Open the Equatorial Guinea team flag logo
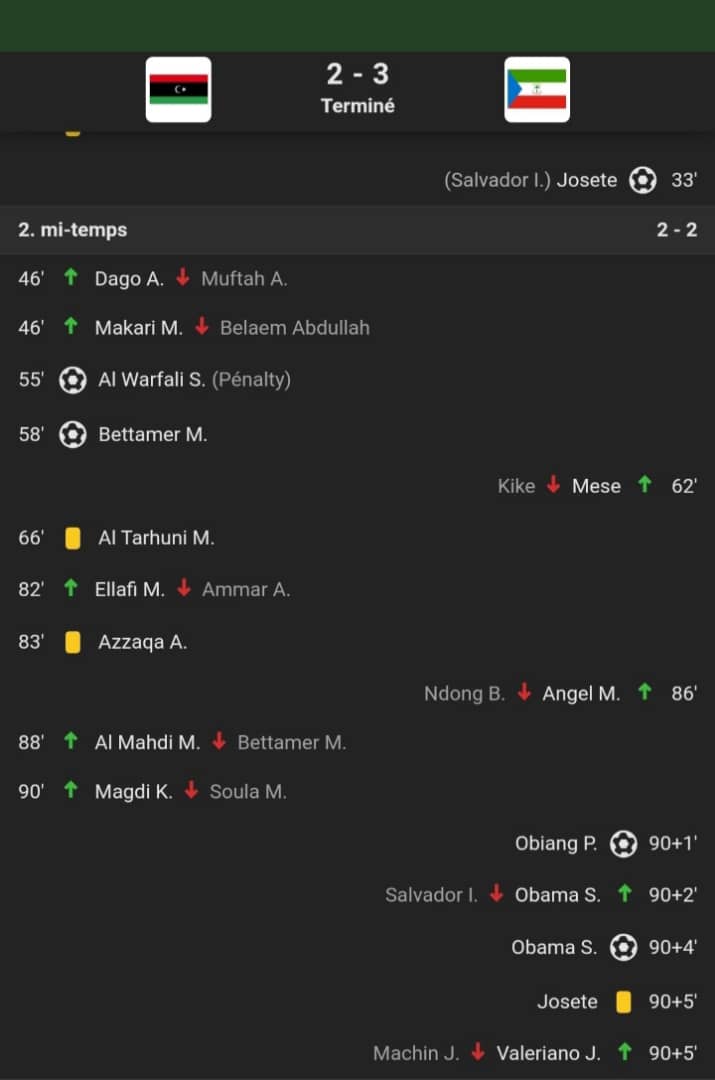 [537, 90]
